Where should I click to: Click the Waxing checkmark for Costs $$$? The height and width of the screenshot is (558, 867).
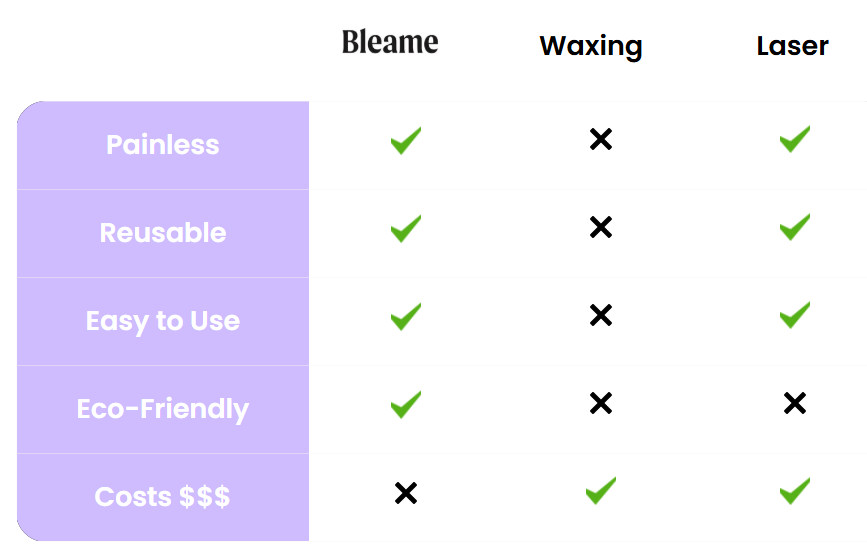[600, 490]
